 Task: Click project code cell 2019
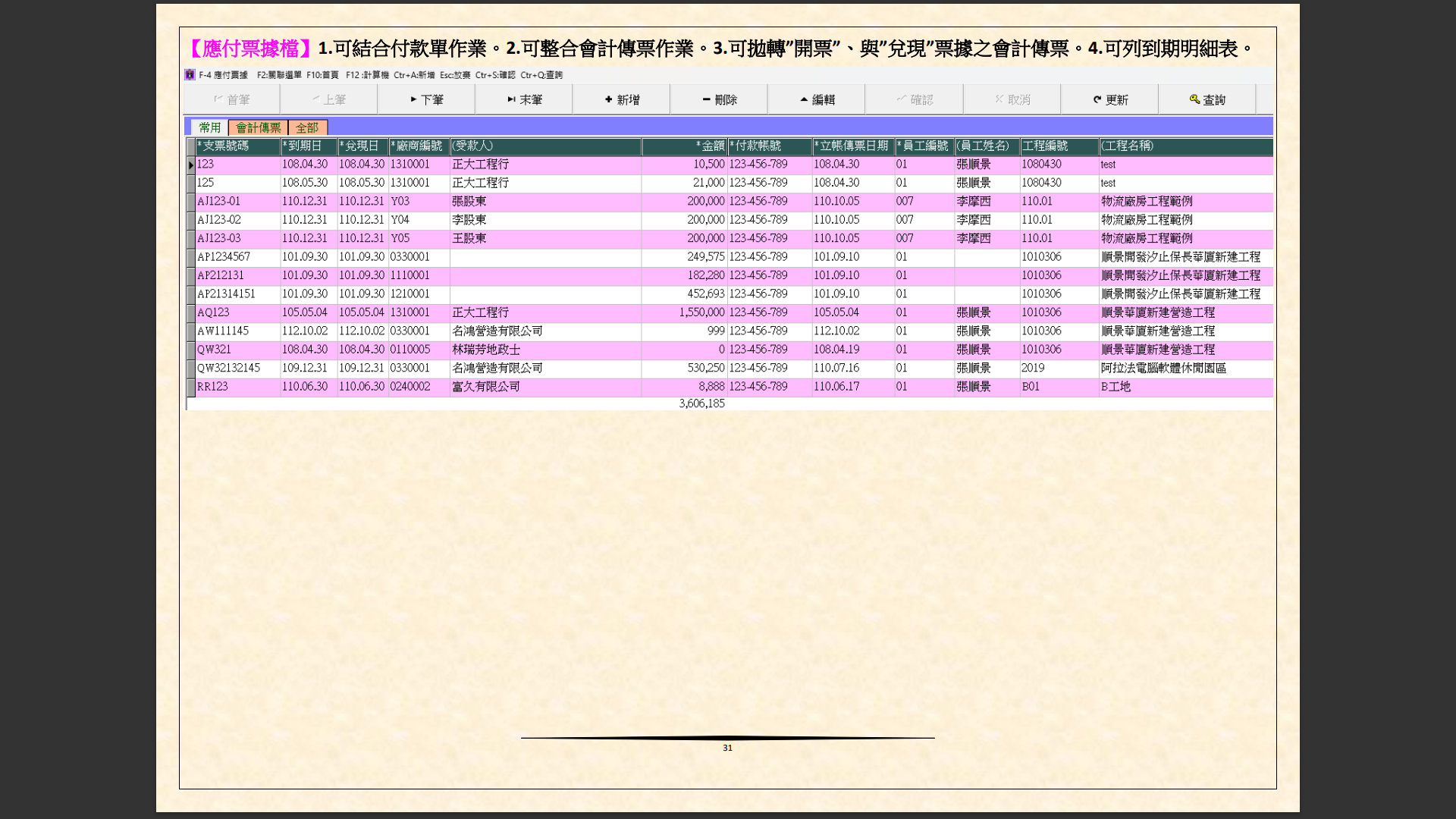tap(1059, 368)
